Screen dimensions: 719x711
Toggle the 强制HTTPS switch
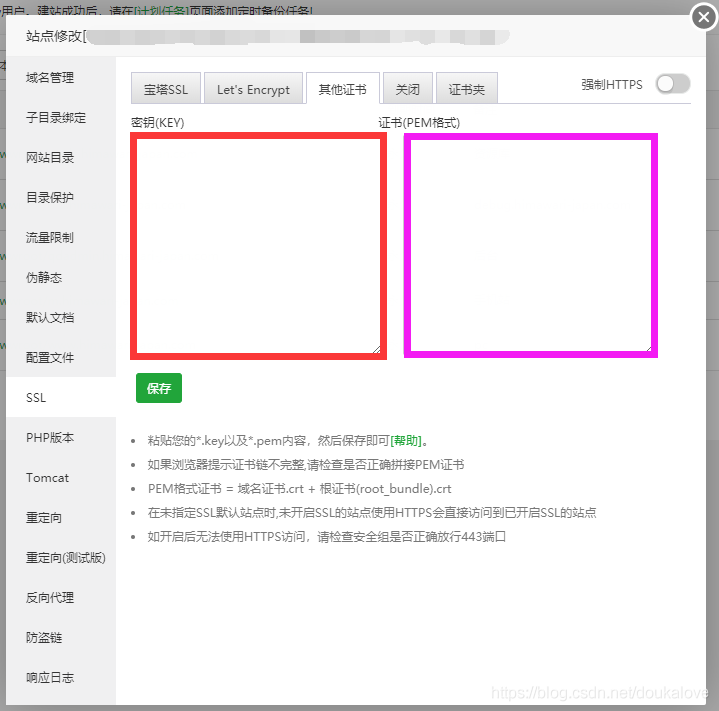(x=672, y=85)
